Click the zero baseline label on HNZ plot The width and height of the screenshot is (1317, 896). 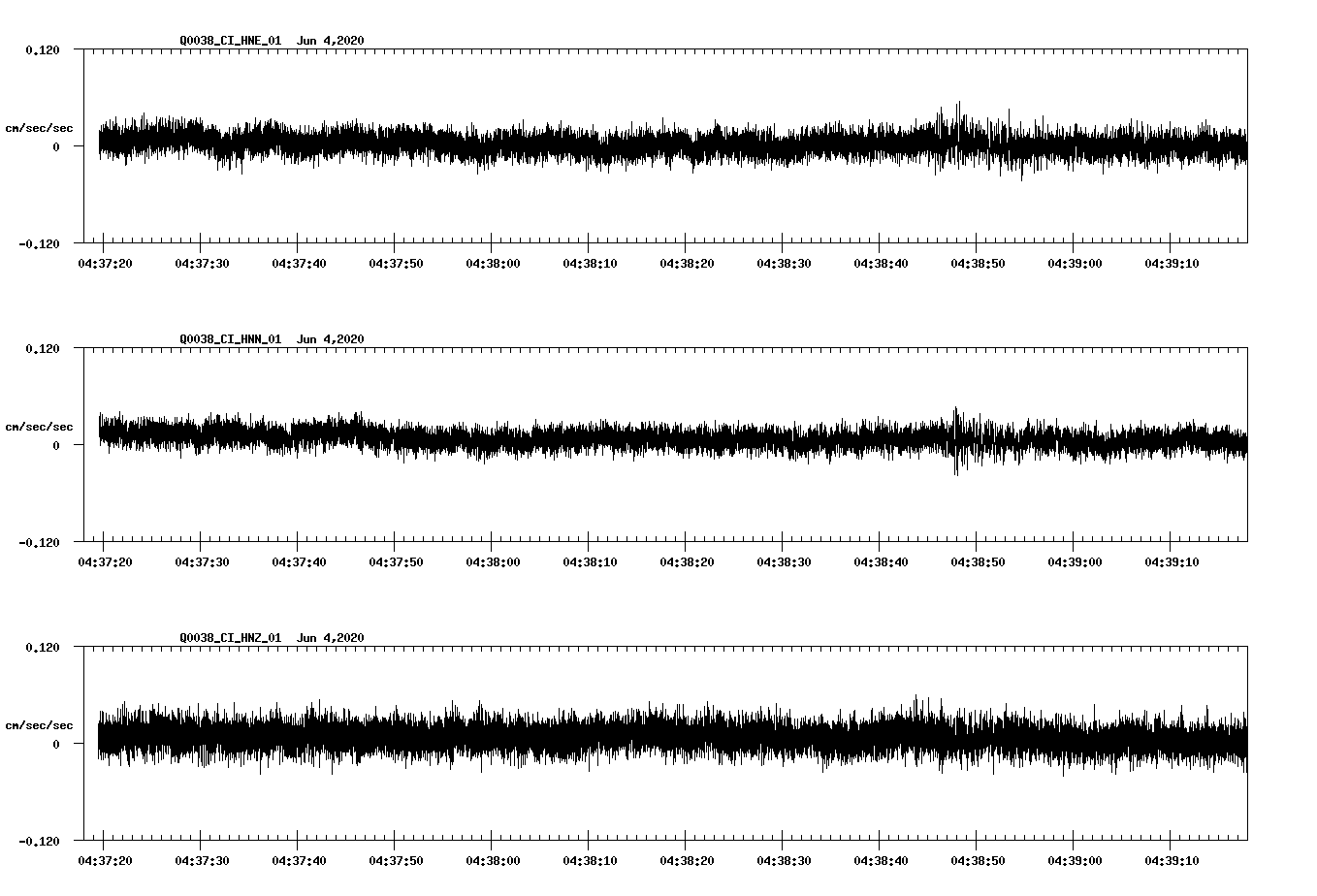point(56,744)
